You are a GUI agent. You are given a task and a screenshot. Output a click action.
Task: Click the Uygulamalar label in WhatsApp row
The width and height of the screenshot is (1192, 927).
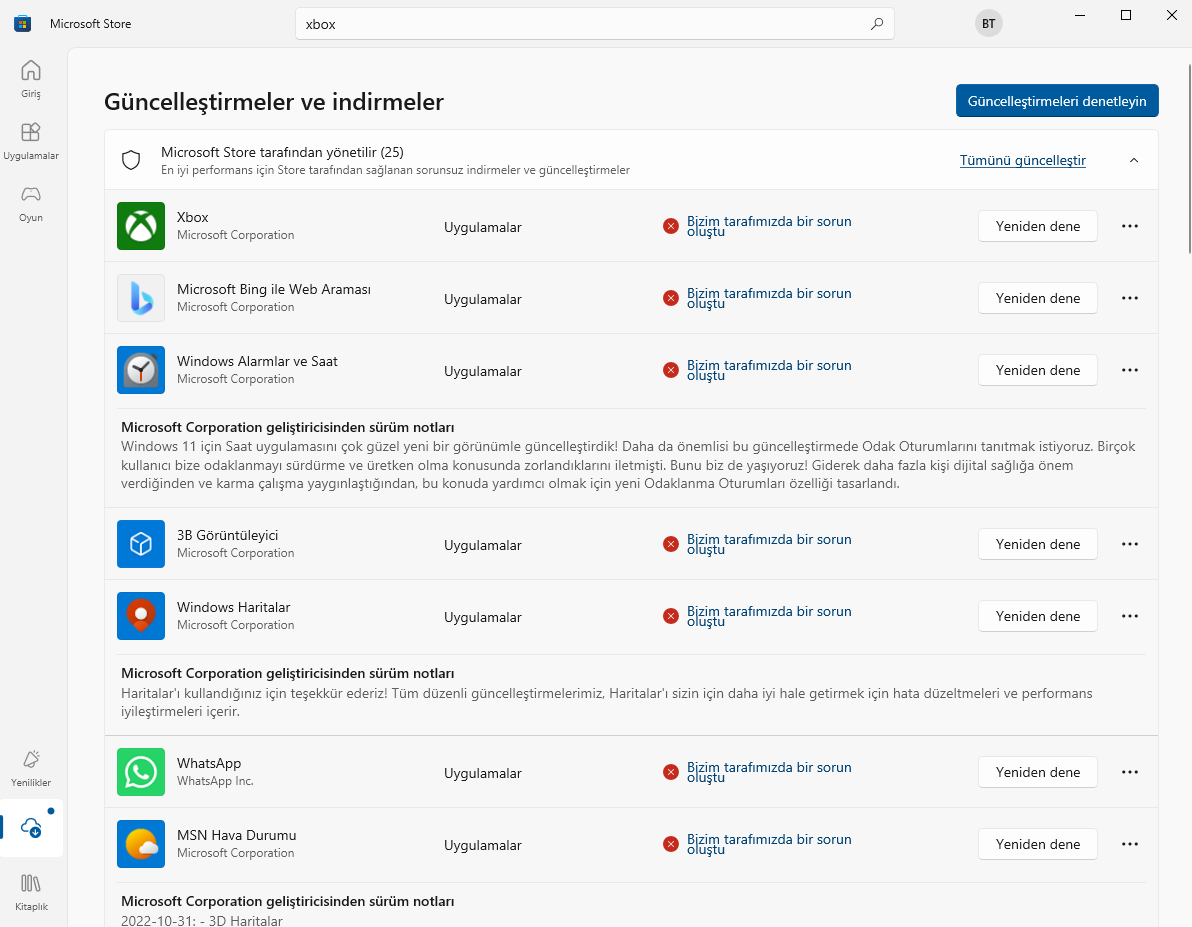pos(483,773)
